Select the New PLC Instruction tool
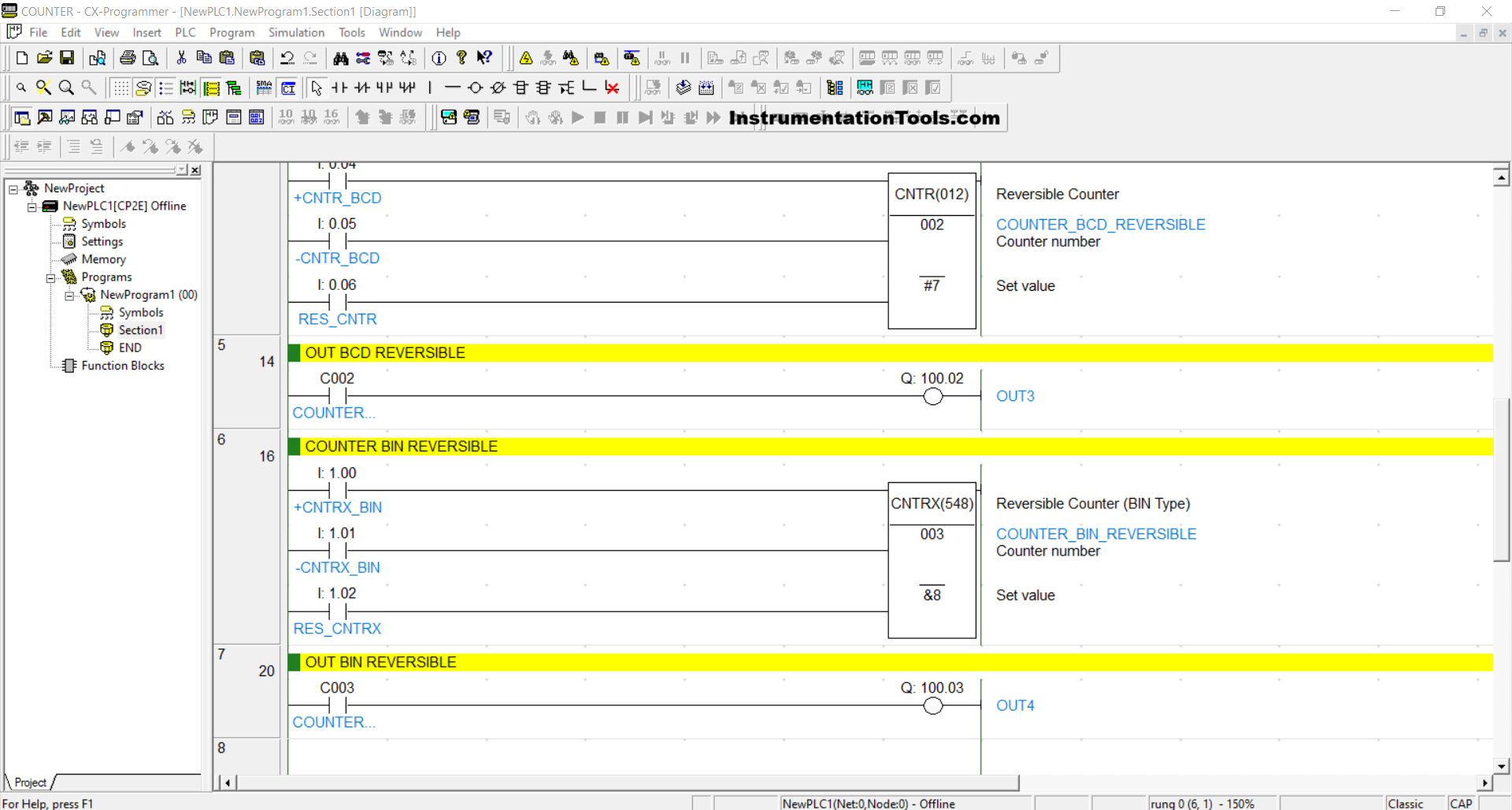 pos(521,87)
